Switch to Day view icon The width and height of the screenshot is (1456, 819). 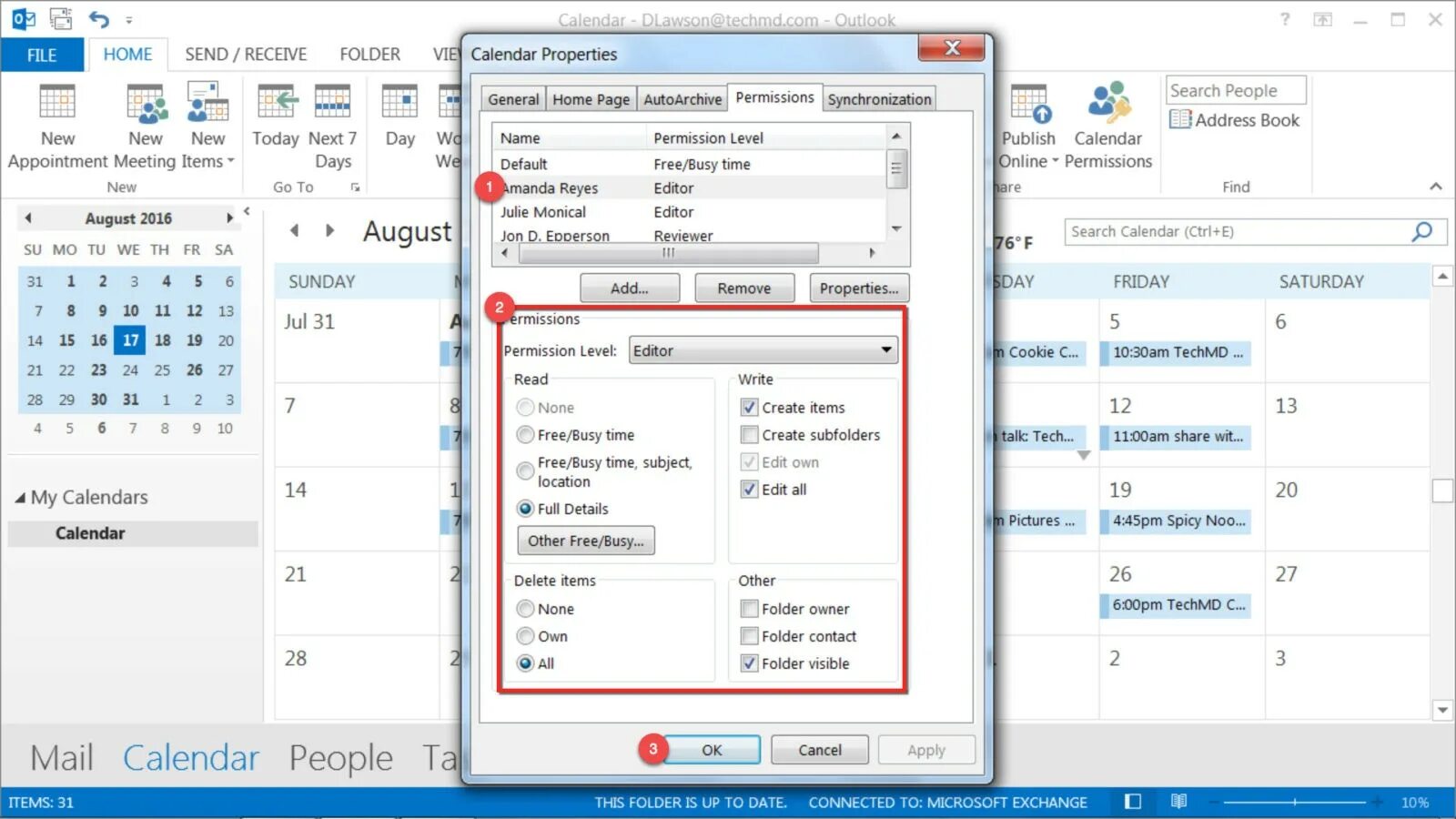pos(399,102)
